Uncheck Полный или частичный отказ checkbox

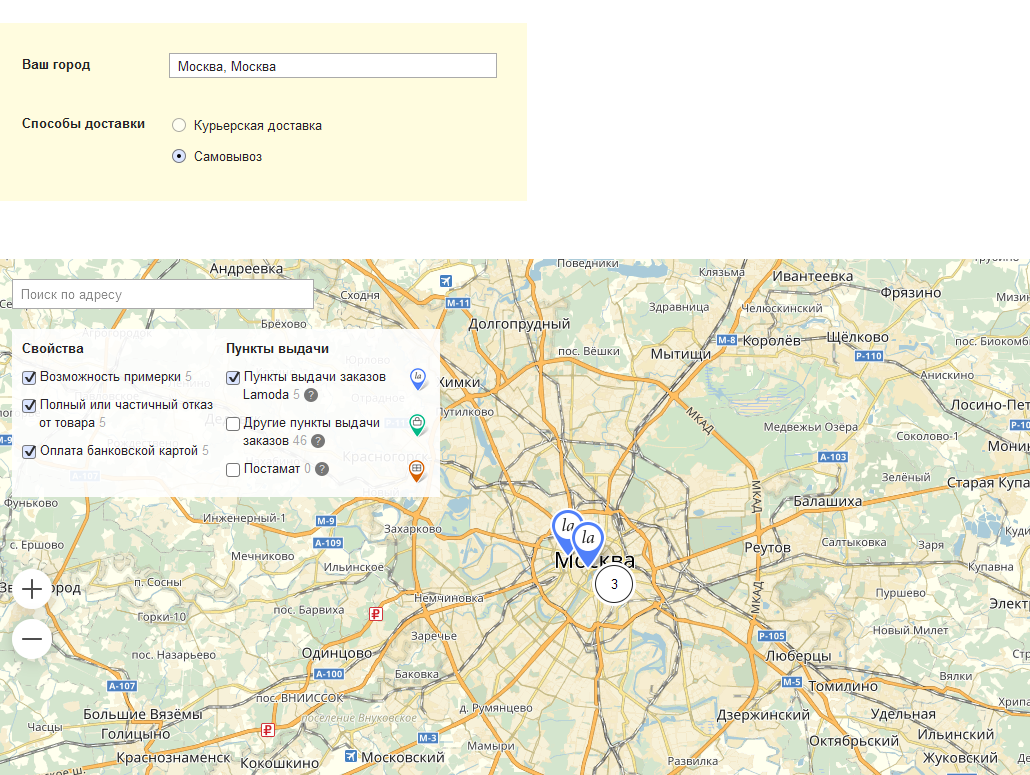click(x=29, y=406)
